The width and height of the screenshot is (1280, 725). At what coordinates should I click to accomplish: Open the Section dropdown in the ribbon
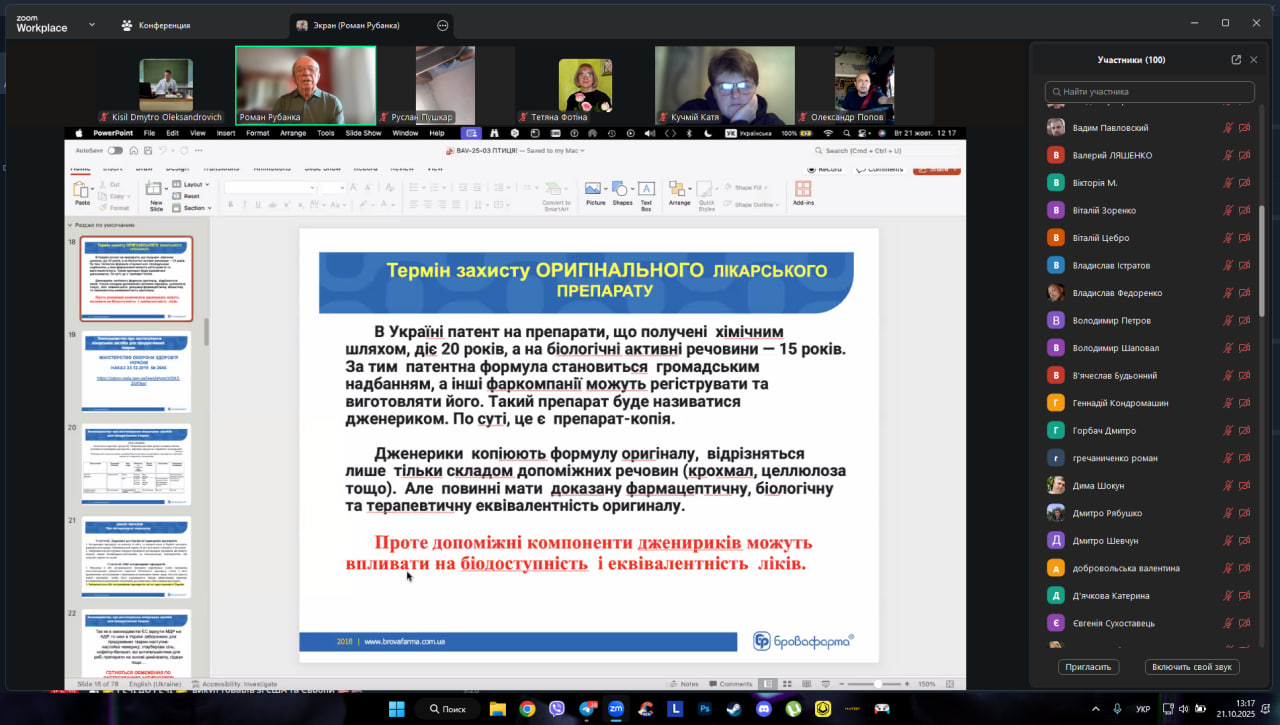click(x=194, y=208)
